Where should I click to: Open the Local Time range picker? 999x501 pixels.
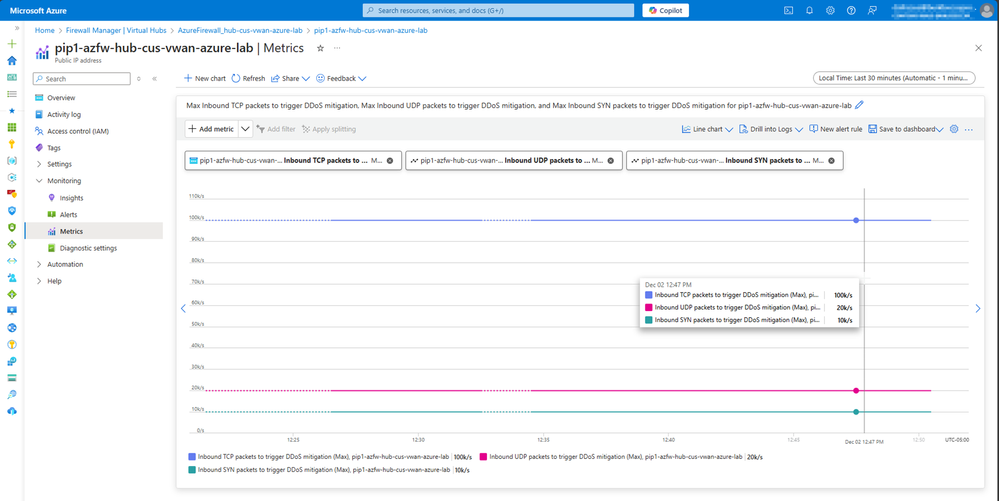click(894, 78)
